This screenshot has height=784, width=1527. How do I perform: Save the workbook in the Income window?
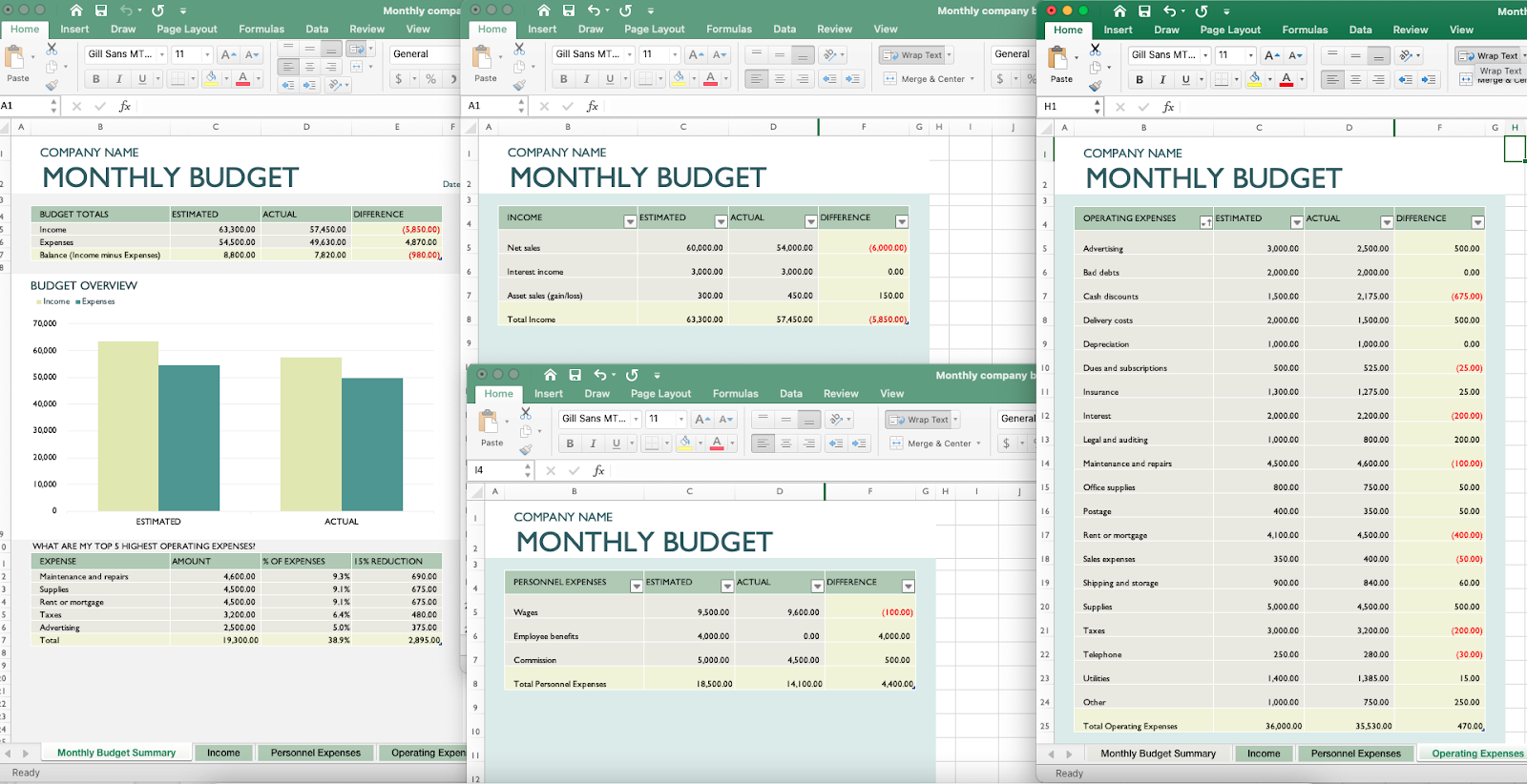point(569,10)
